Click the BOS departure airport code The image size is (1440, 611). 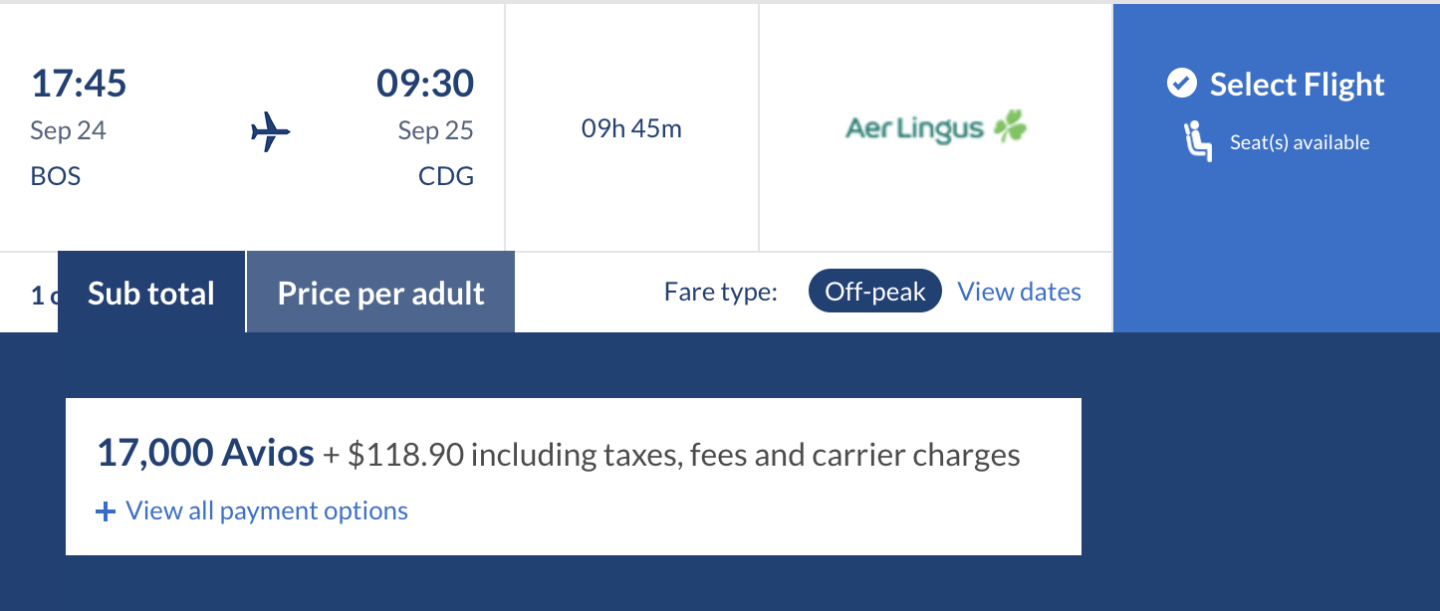pos(56,177)
